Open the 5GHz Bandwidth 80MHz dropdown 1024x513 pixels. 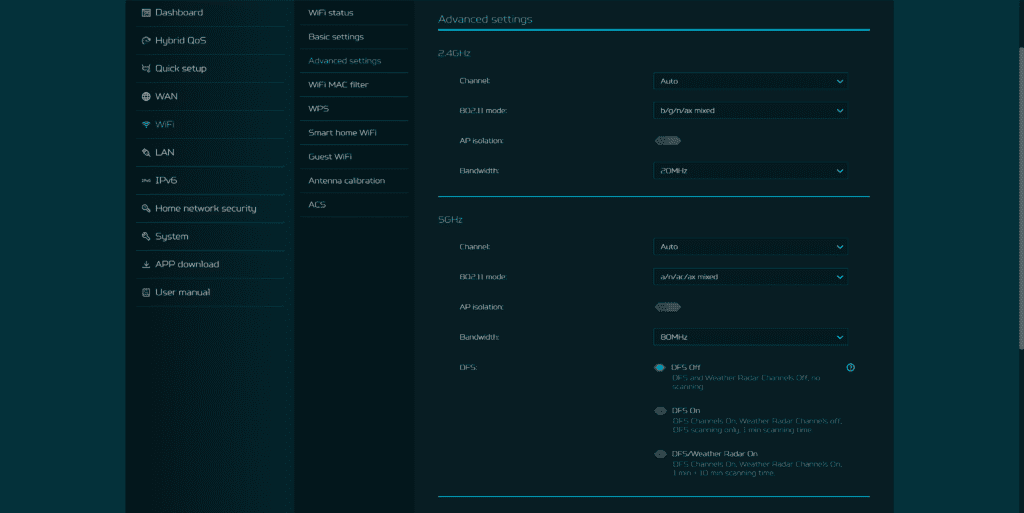(750, 337)
